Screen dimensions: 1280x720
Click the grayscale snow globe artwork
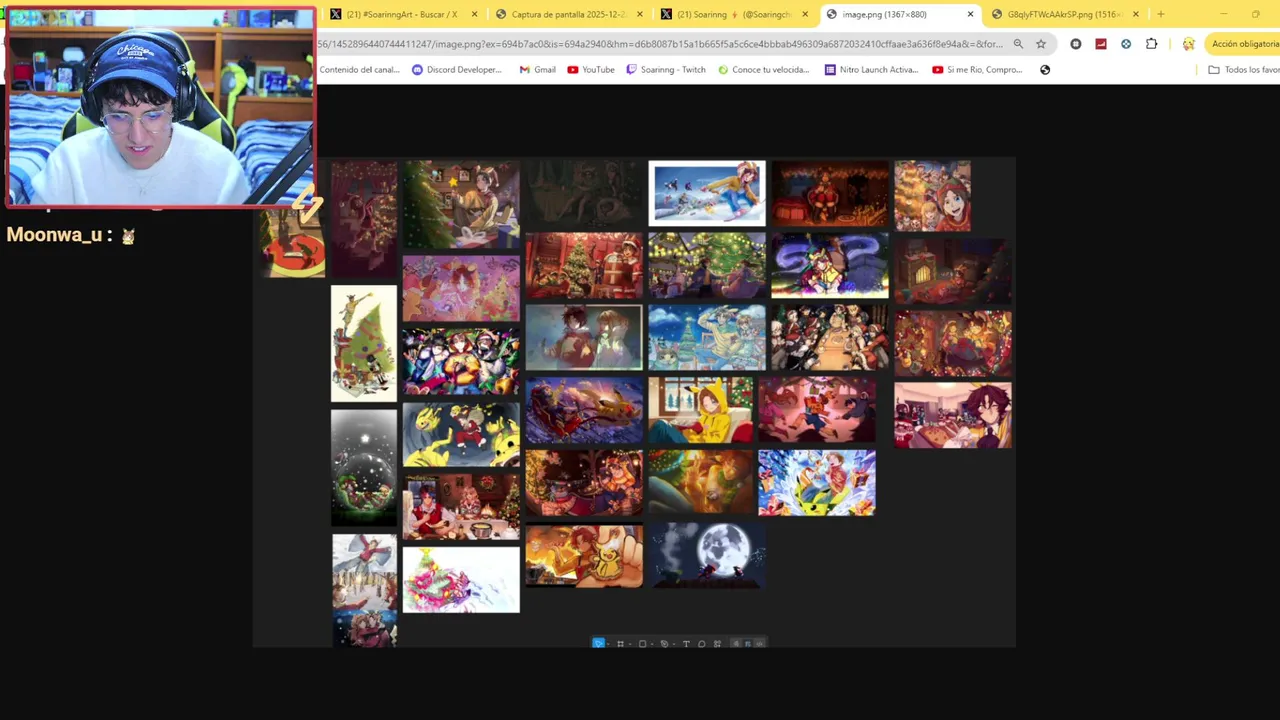point(364,467)
